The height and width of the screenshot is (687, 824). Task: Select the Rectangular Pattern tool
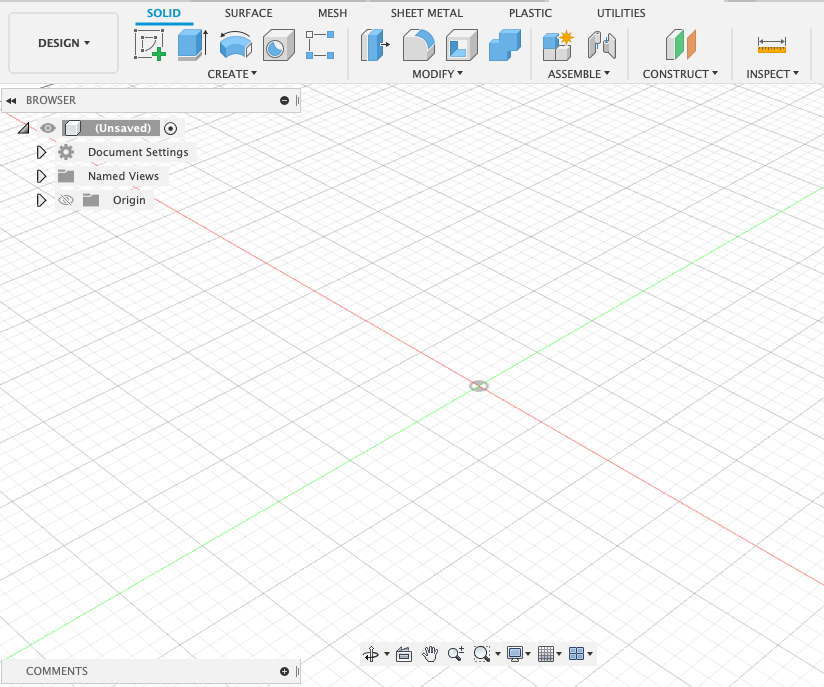[320, 45]
